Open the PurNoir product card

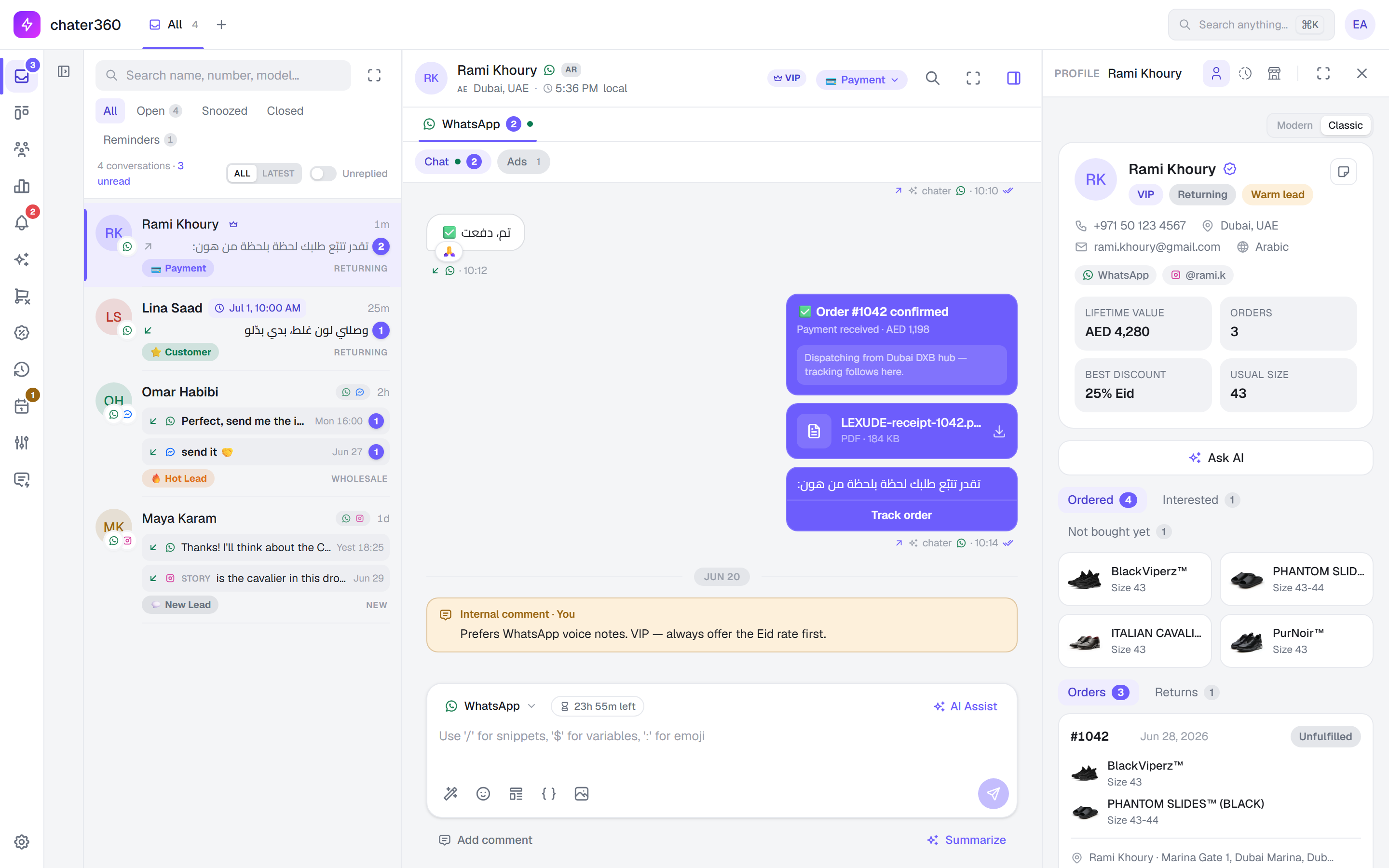tap(1296, 641)
